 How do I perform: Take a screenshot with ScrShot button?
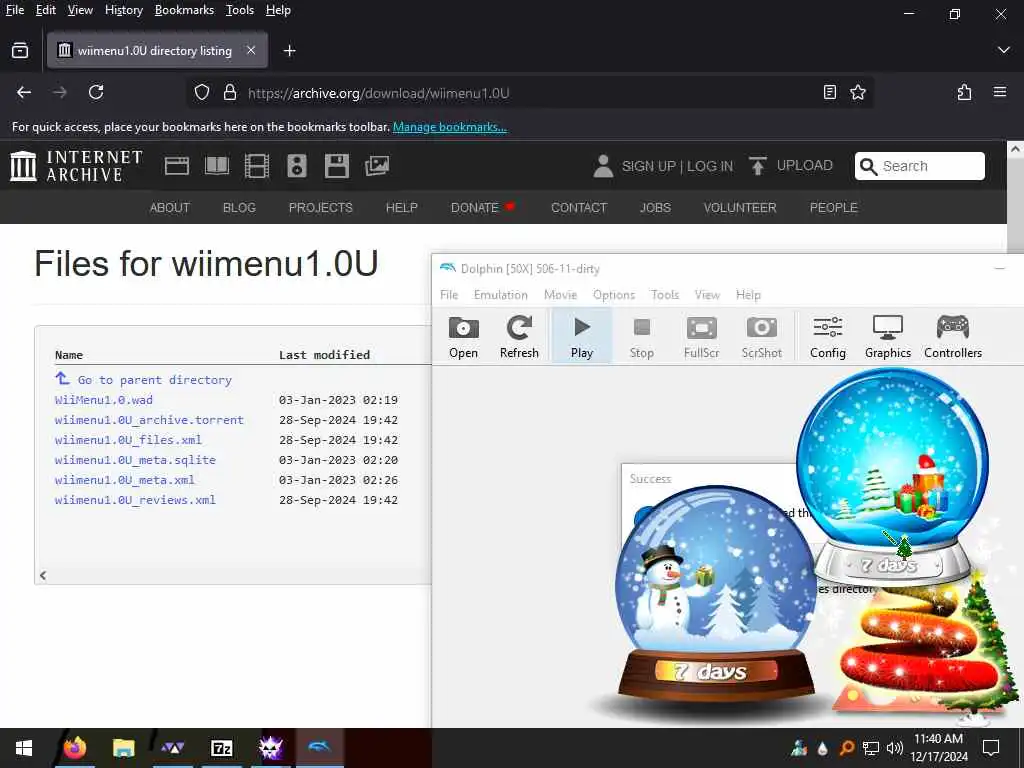pyautogui.click(x=761, y=336)
